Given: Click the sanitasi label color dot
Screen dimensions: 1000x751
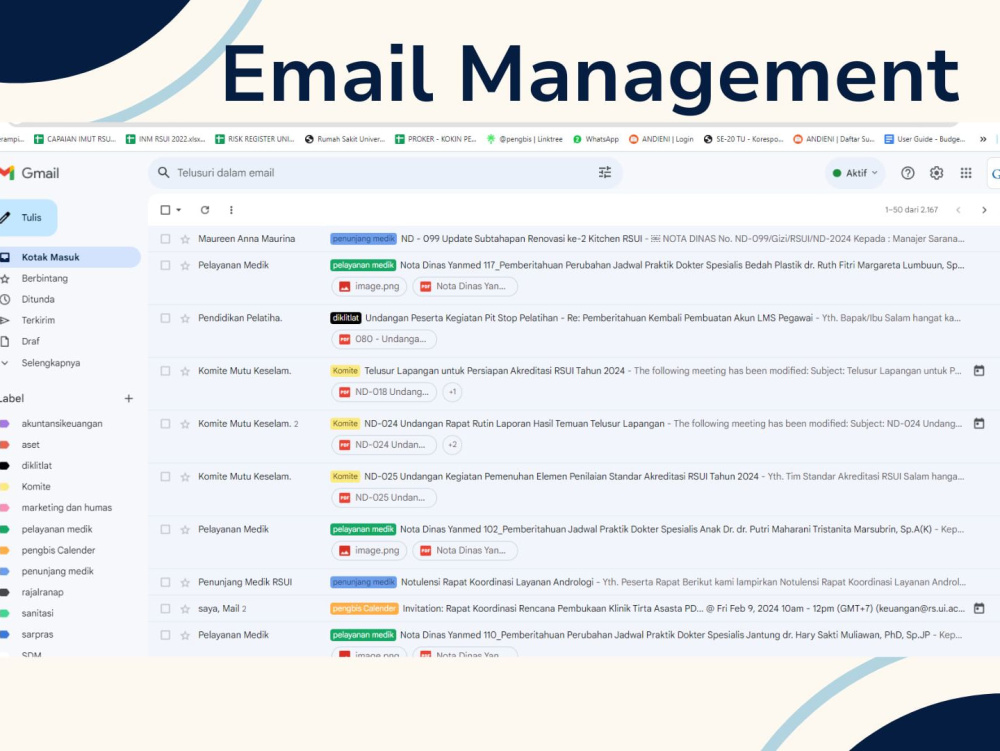Looking at the screenshot, I should click(4, 613).
